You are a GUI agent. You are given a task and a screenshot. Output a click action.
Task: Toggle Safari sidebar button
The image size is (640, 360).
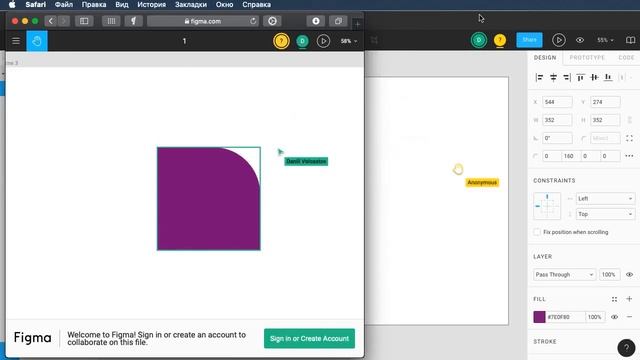(84, 21)
